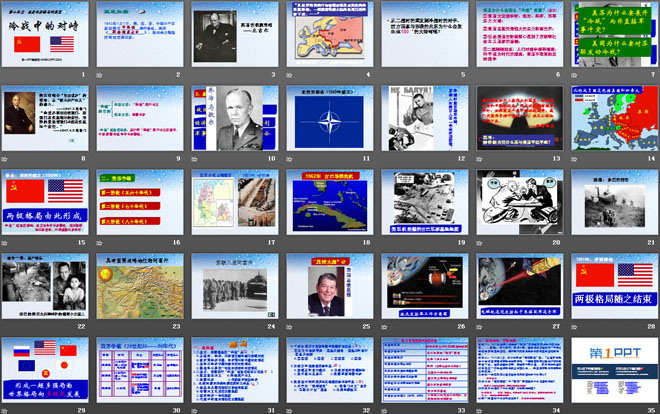Select slide 24 troops and tank photo thumbnail
The width and height of the screenshot is (660, 414).
tap(235, 286)
